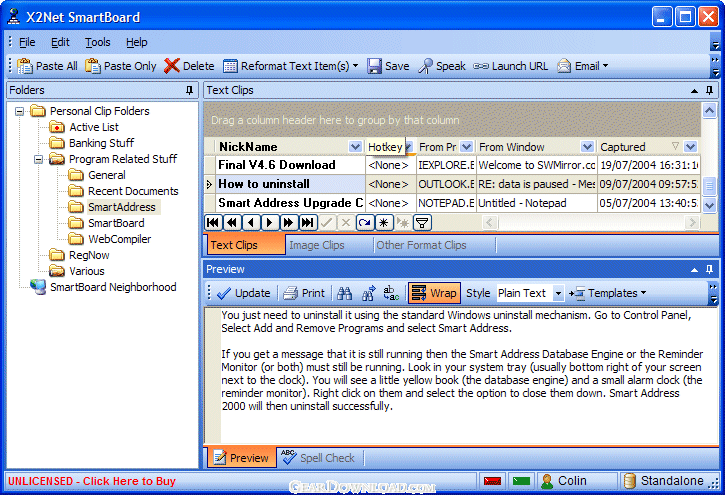
Task: Collapse the Personal Clip Folders tree node
Action: pyautogui.click(x=19, y=111)
